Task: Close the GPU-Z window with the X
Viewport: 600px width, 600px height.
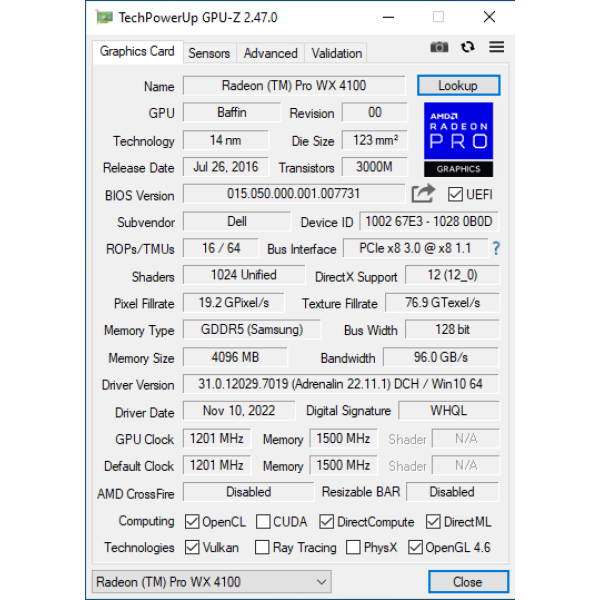Action: [489, 17]
